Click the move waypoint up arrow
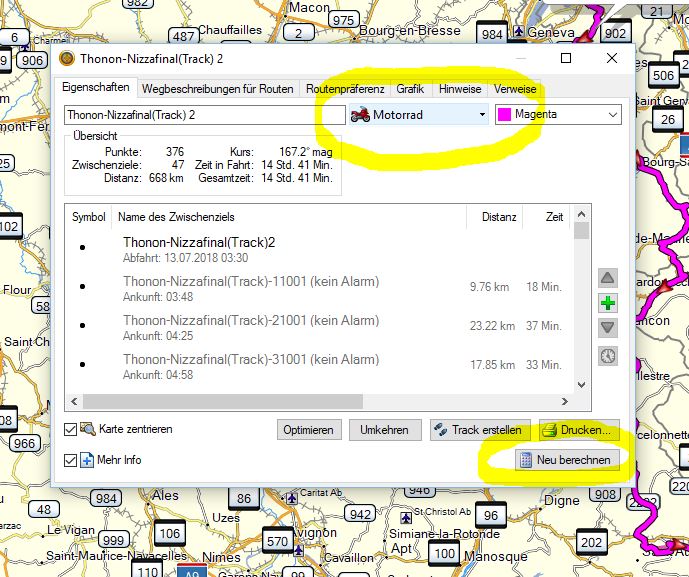 coord(607,277)
